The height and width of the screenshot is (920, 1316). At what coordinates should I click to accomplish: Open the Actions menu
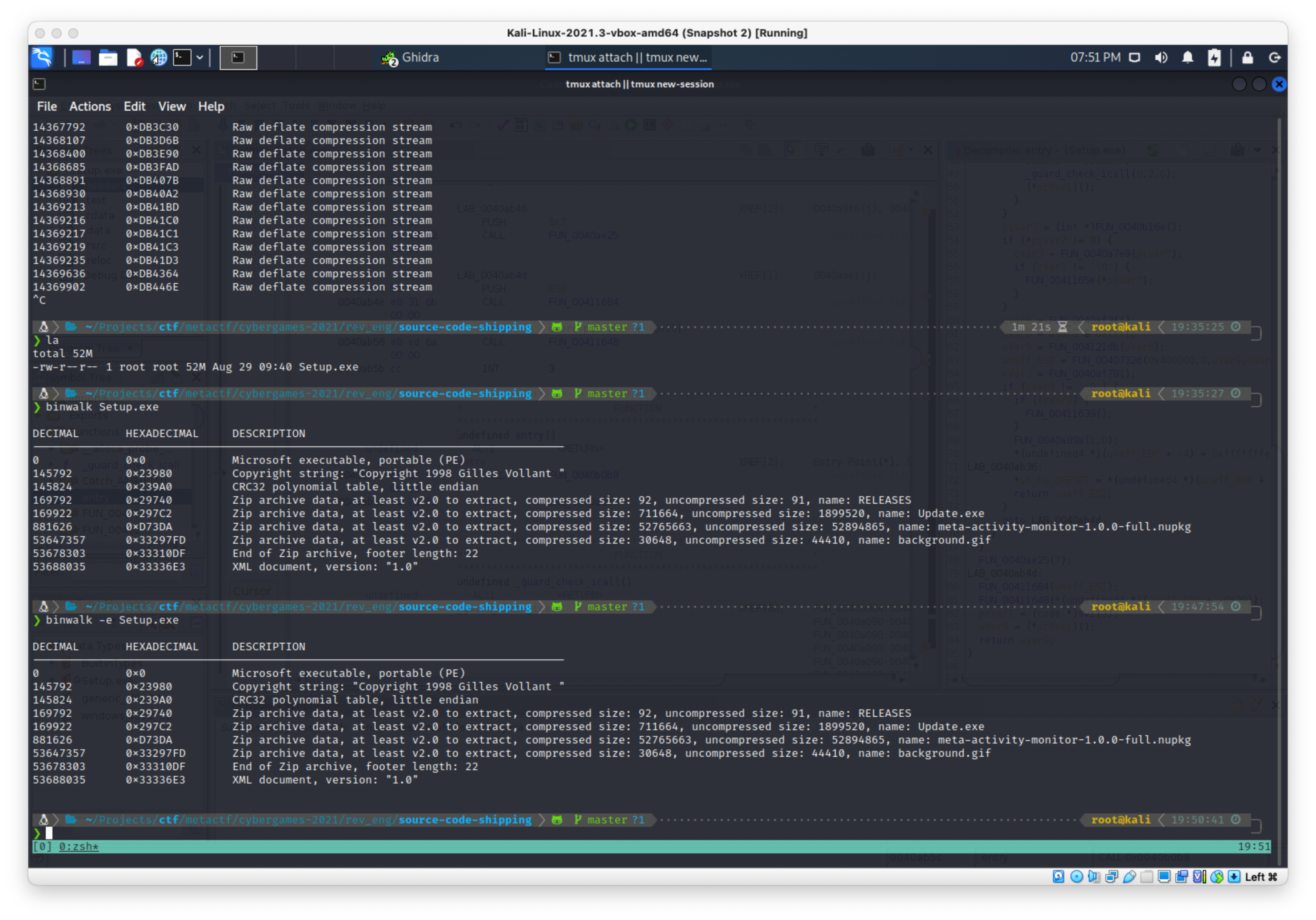(x=90, y=106)
